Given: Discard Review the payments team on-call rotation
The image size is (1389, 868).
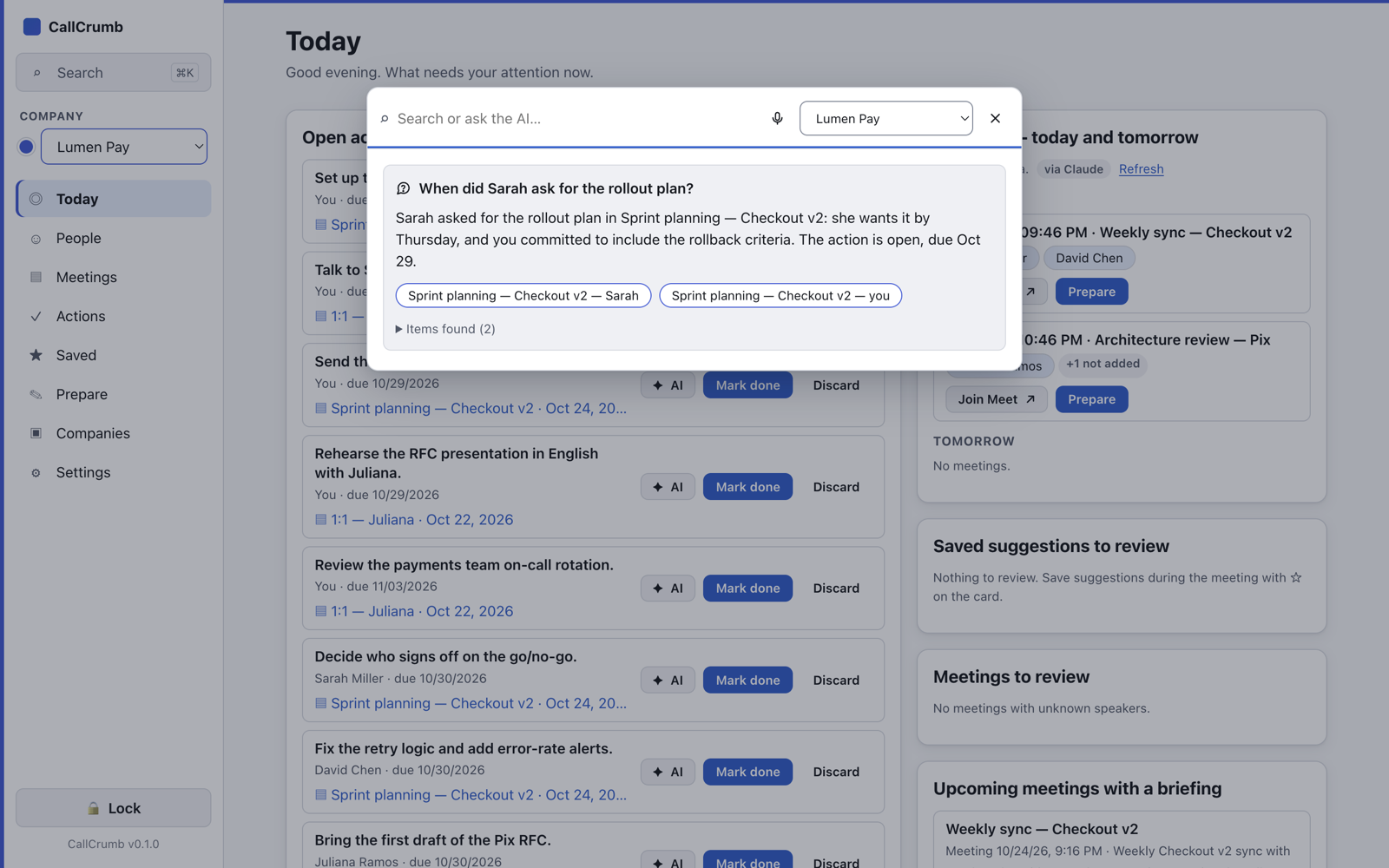Looking at the screenshot, I should (836, 589).
